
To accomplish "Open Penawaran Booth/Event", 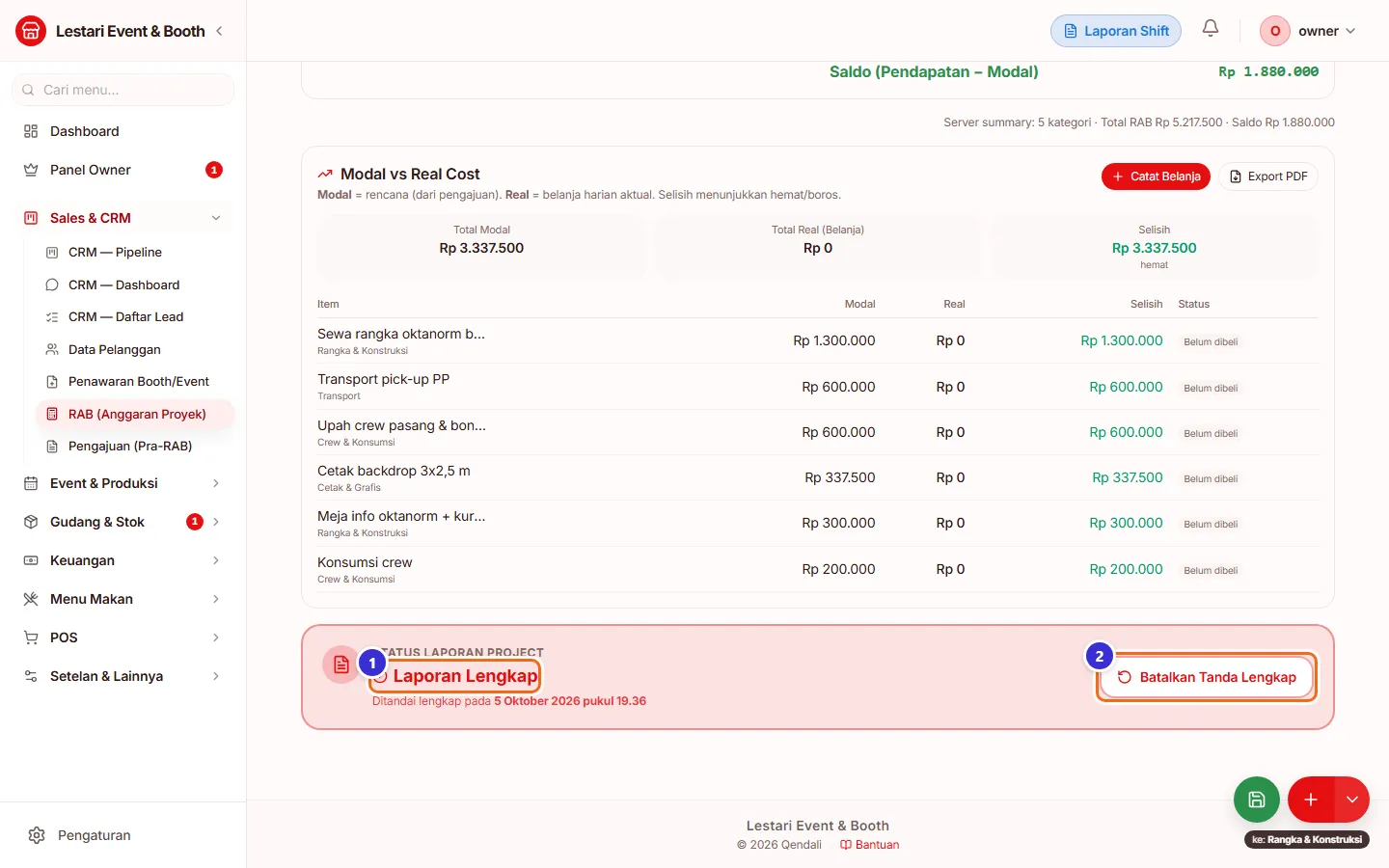I will [x=134, y=381].
